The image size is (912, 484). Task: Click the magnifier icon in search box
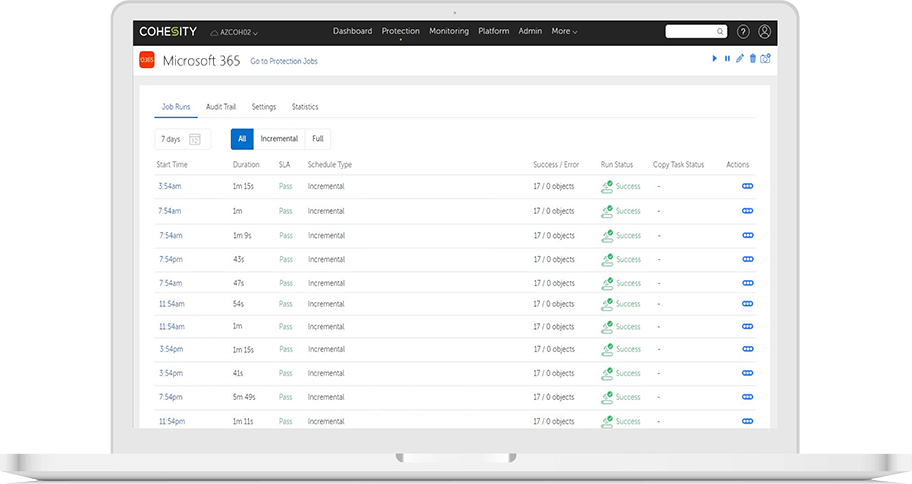[720, 31]
